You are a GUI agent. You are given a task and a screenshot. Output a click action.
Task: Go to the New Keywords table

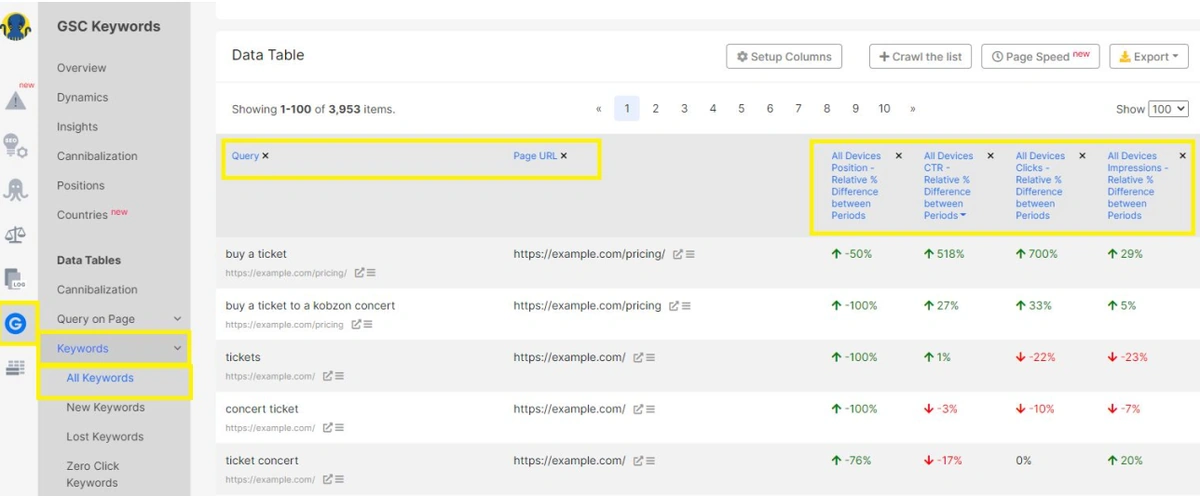(105, 407)
